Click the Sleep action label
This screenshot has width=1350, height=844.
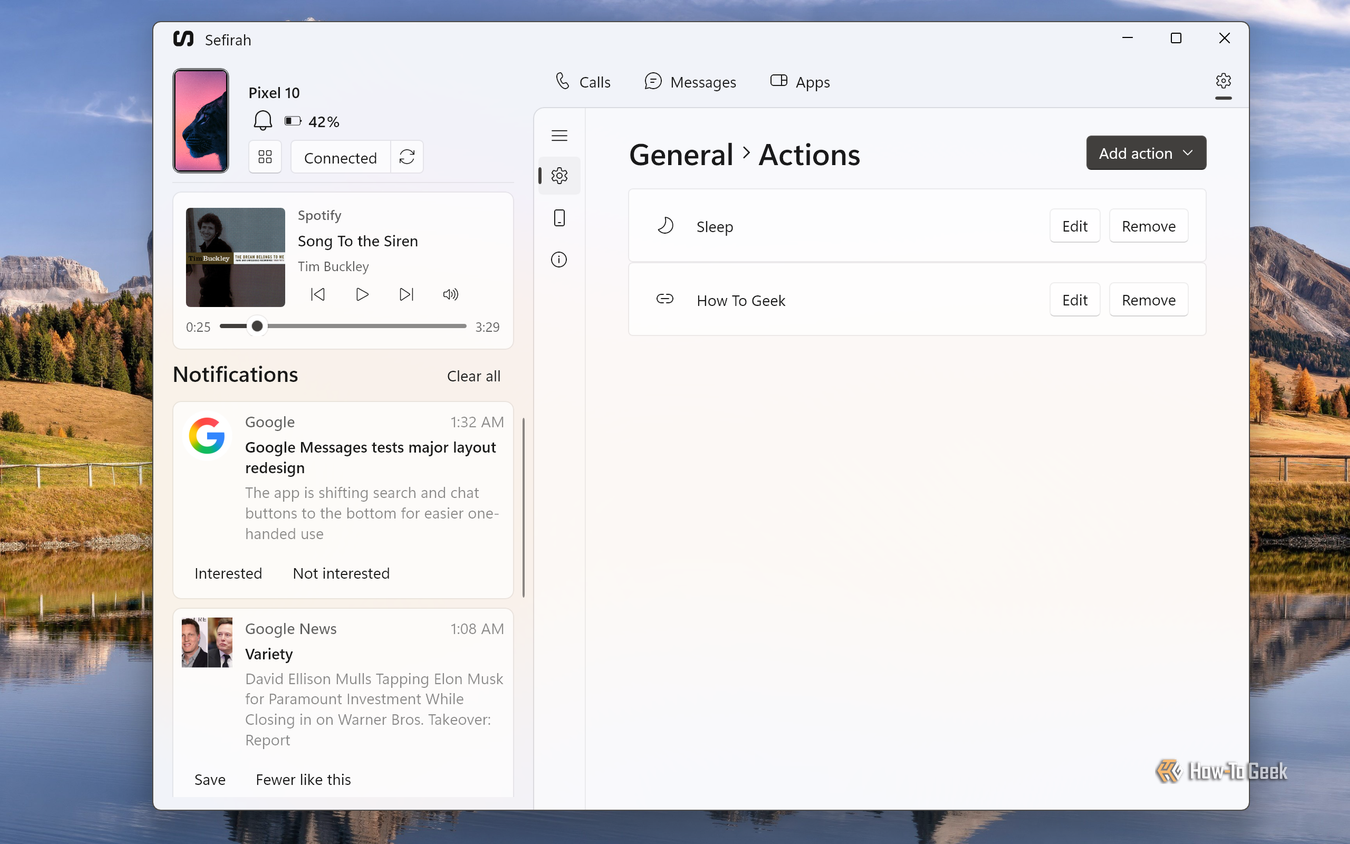(x=715, y=227)
